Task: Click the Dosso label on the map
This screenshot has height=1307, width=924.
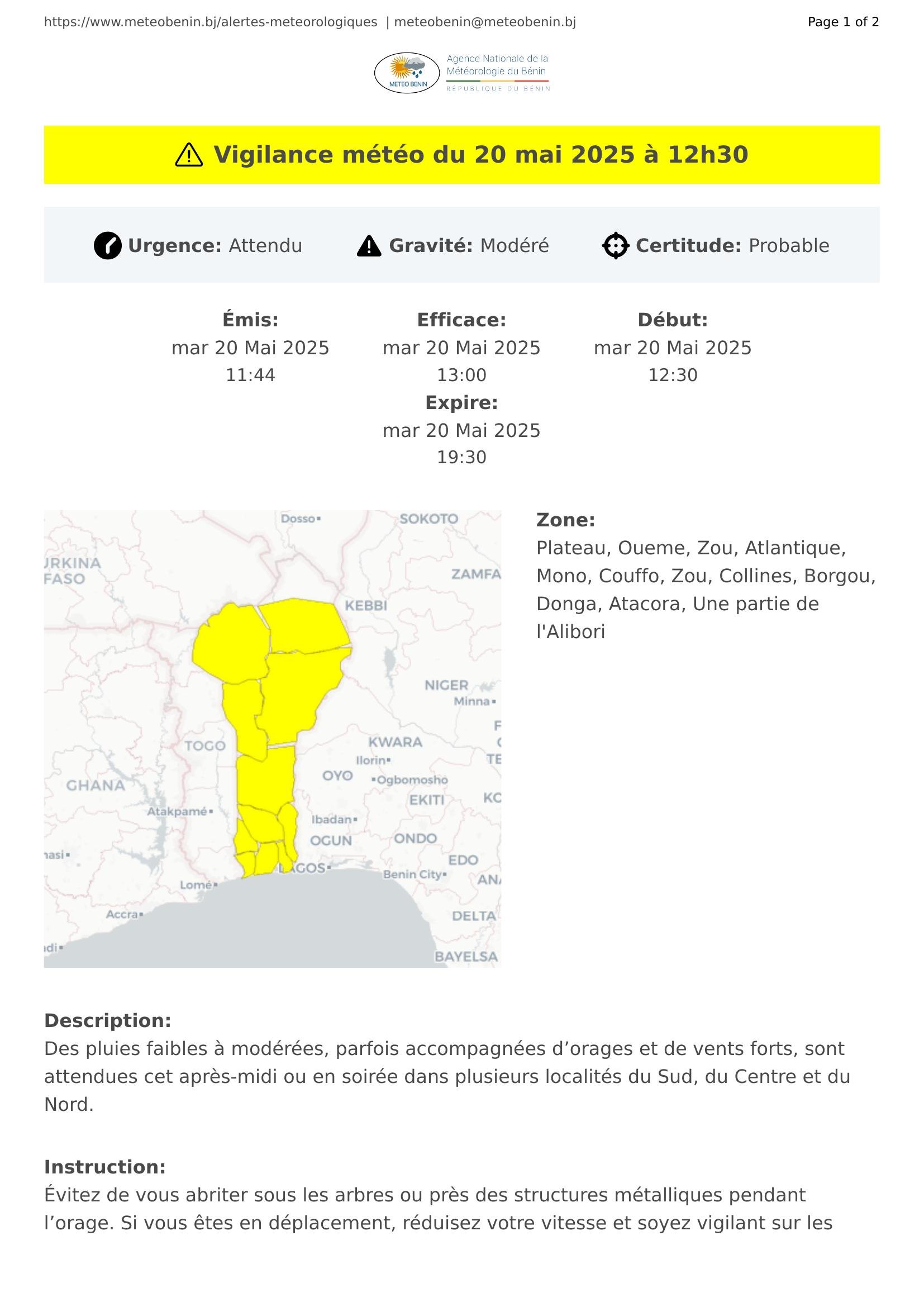Action: [x=298, y=519]
